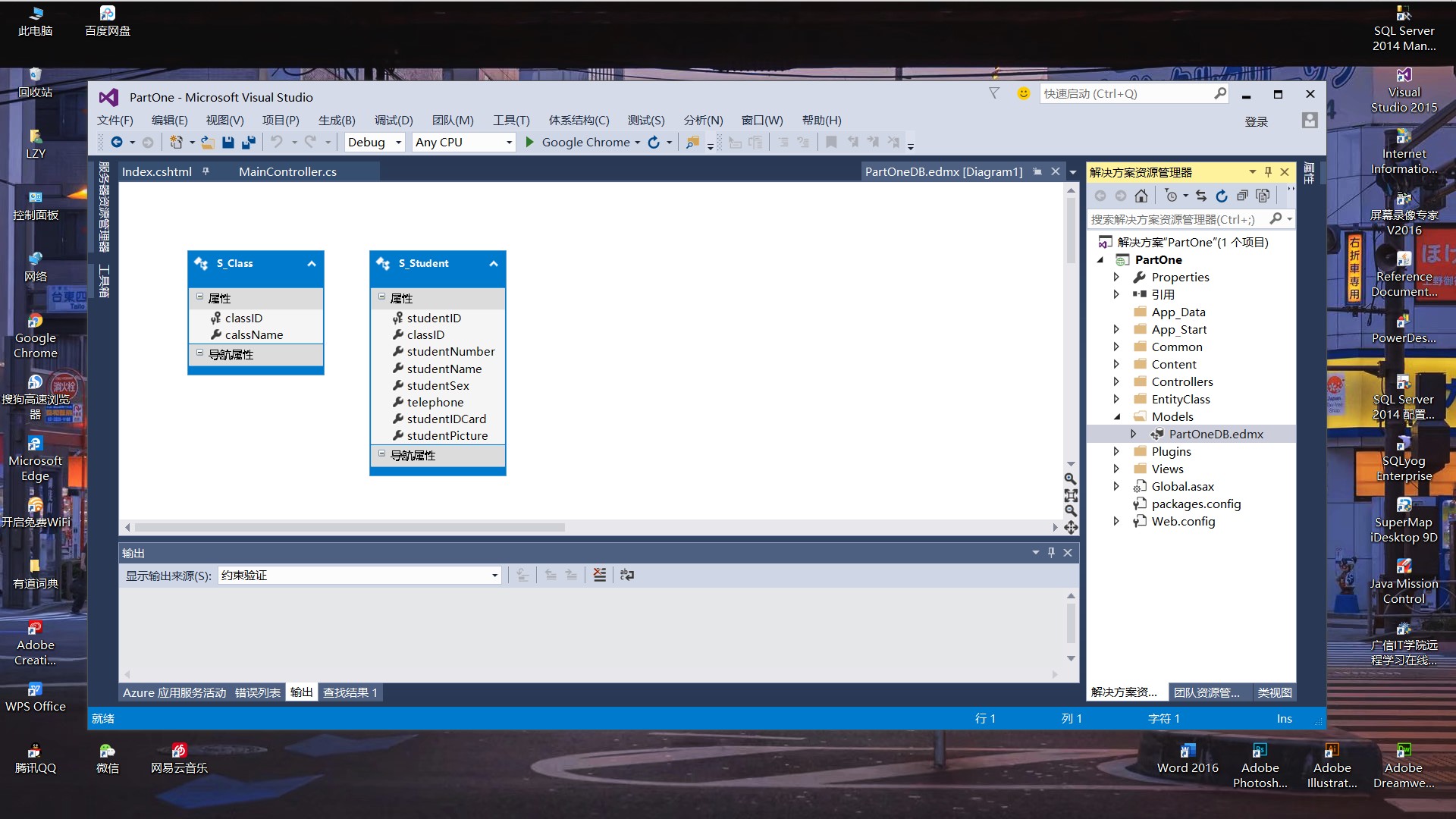Expand the Controllers folder
The width and height of the screenshot is (1456, 819).
click(x=1116, y=381)
